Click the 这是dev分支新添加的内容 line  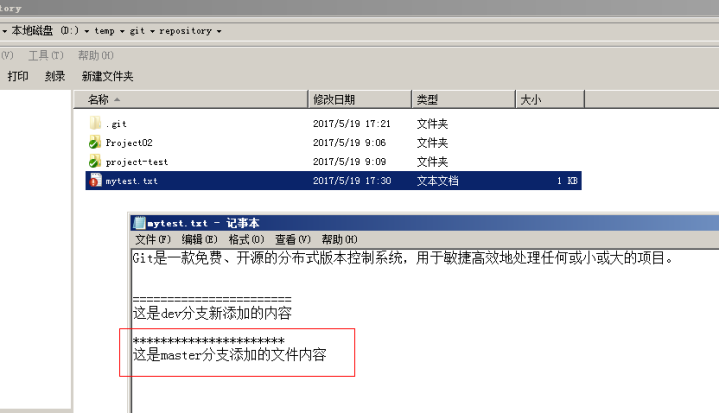point(212,313)
